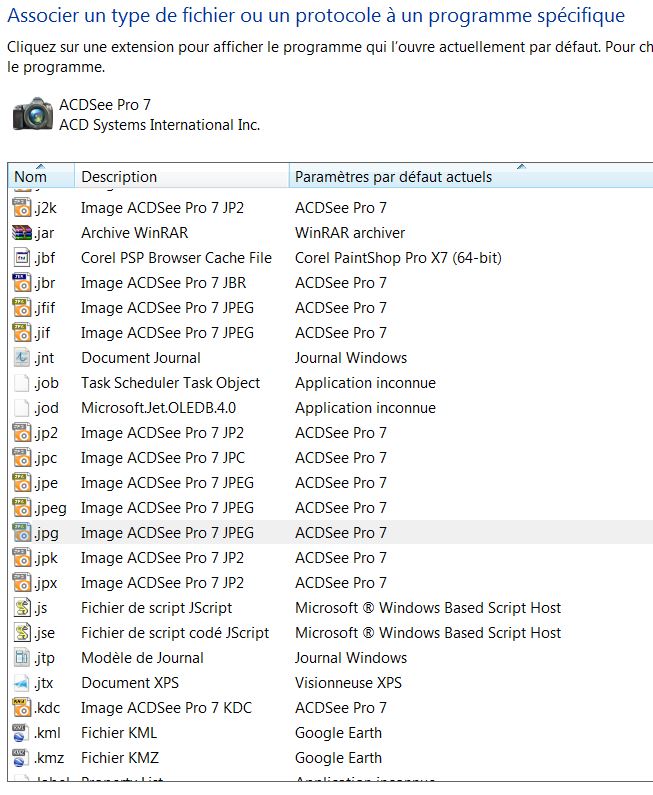Viewport: 653px width, 795px height.
Task: Select 'Archive WinRAR' description
Action: coord(134,233)
